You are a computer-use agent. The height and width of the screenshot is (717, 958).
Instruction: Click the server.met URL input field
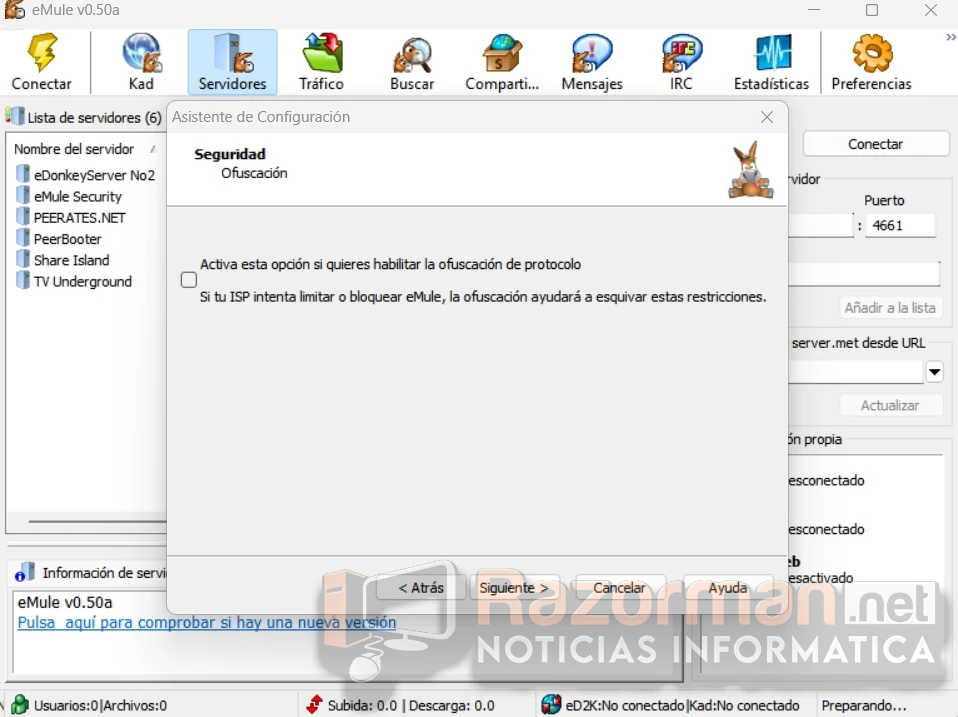click(x=855, y=371)
